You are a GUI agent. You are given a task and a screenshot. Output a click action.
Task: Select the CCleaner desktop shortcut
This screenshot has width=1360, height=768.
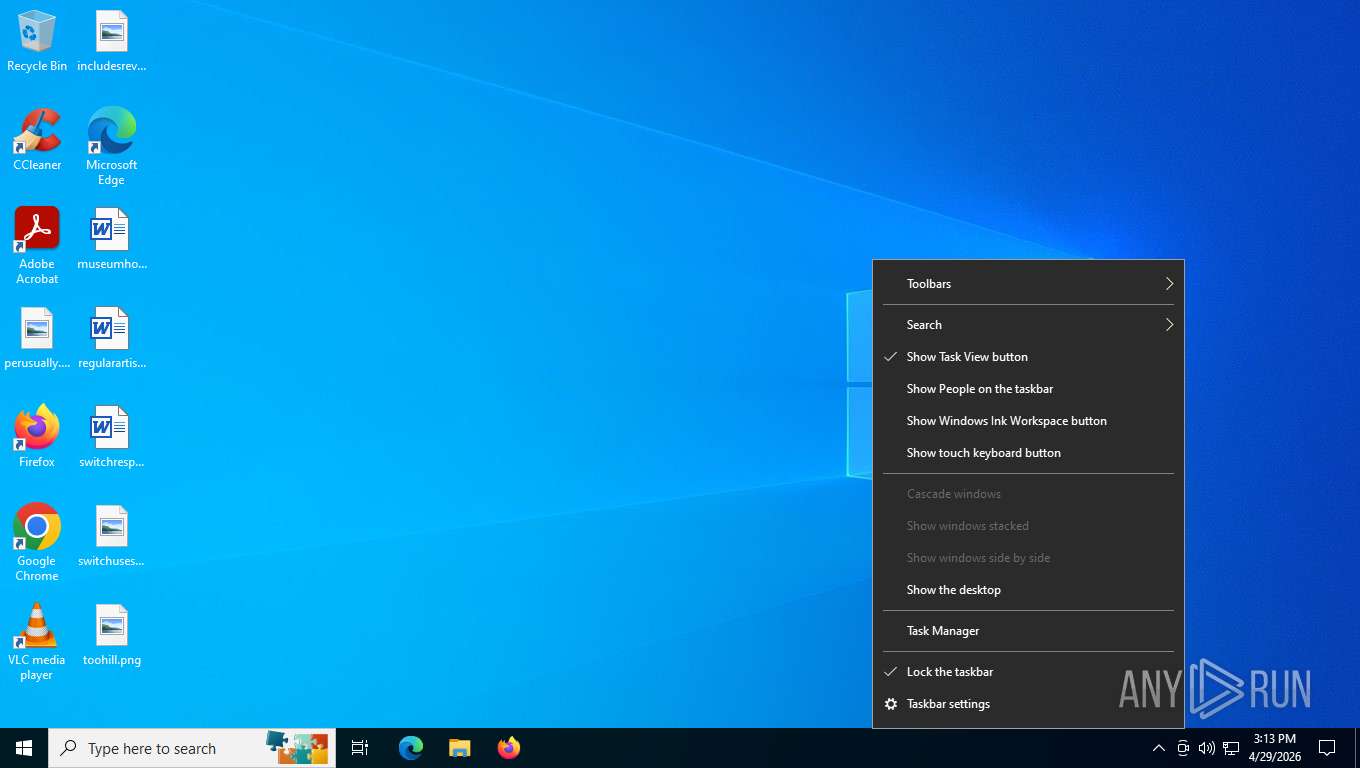37,139
